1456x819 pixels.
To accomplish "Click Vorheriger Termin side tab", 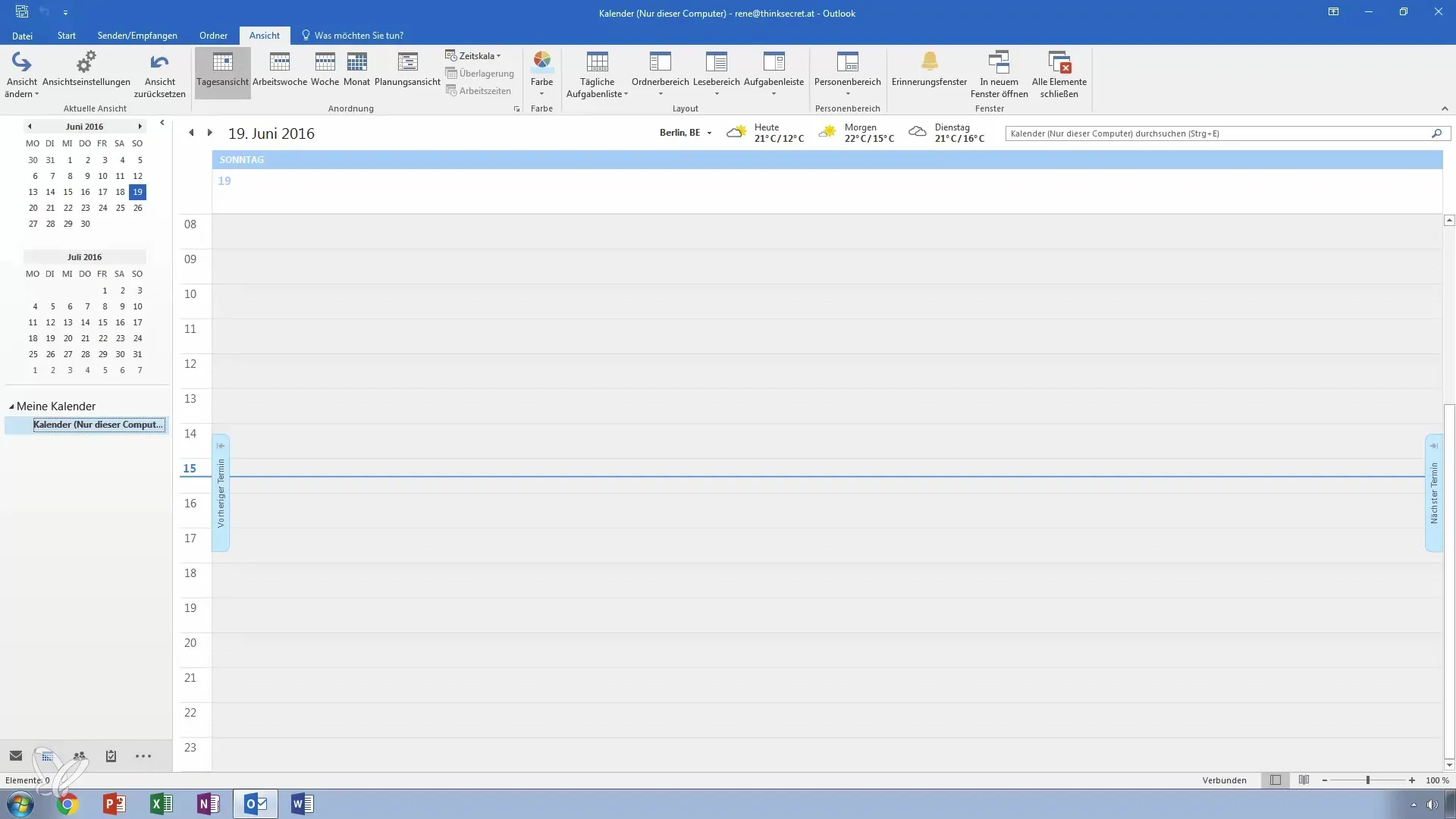I will coord(221,493).
